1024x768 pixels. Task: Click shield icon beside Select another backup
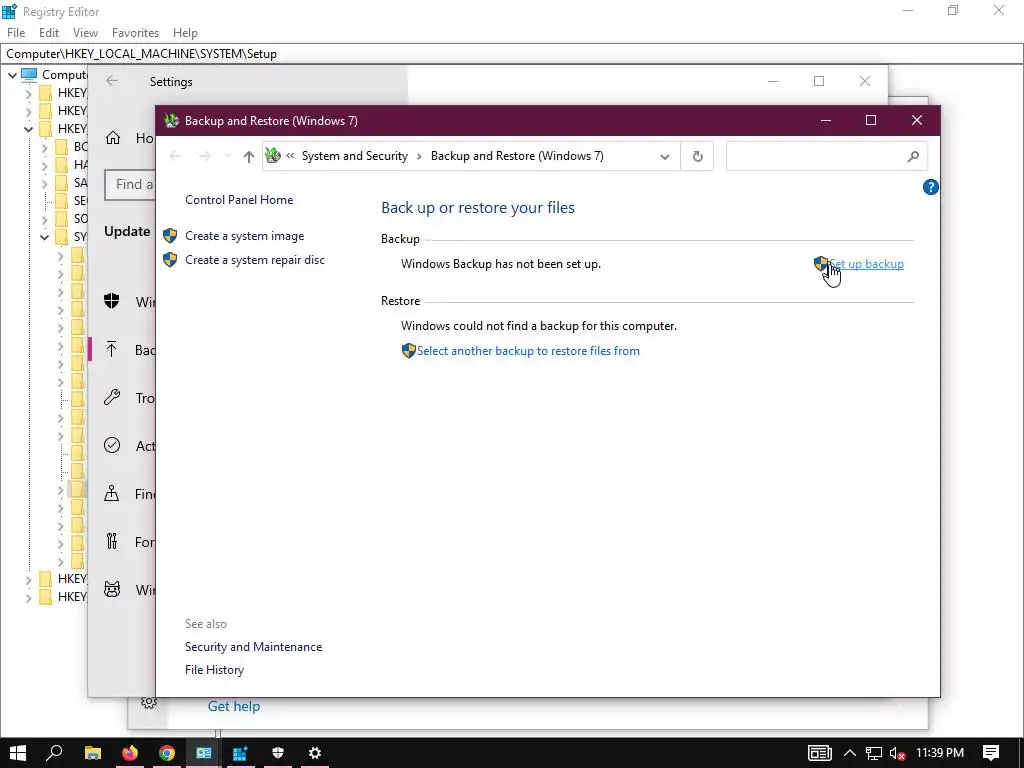(x=408, y=351)
